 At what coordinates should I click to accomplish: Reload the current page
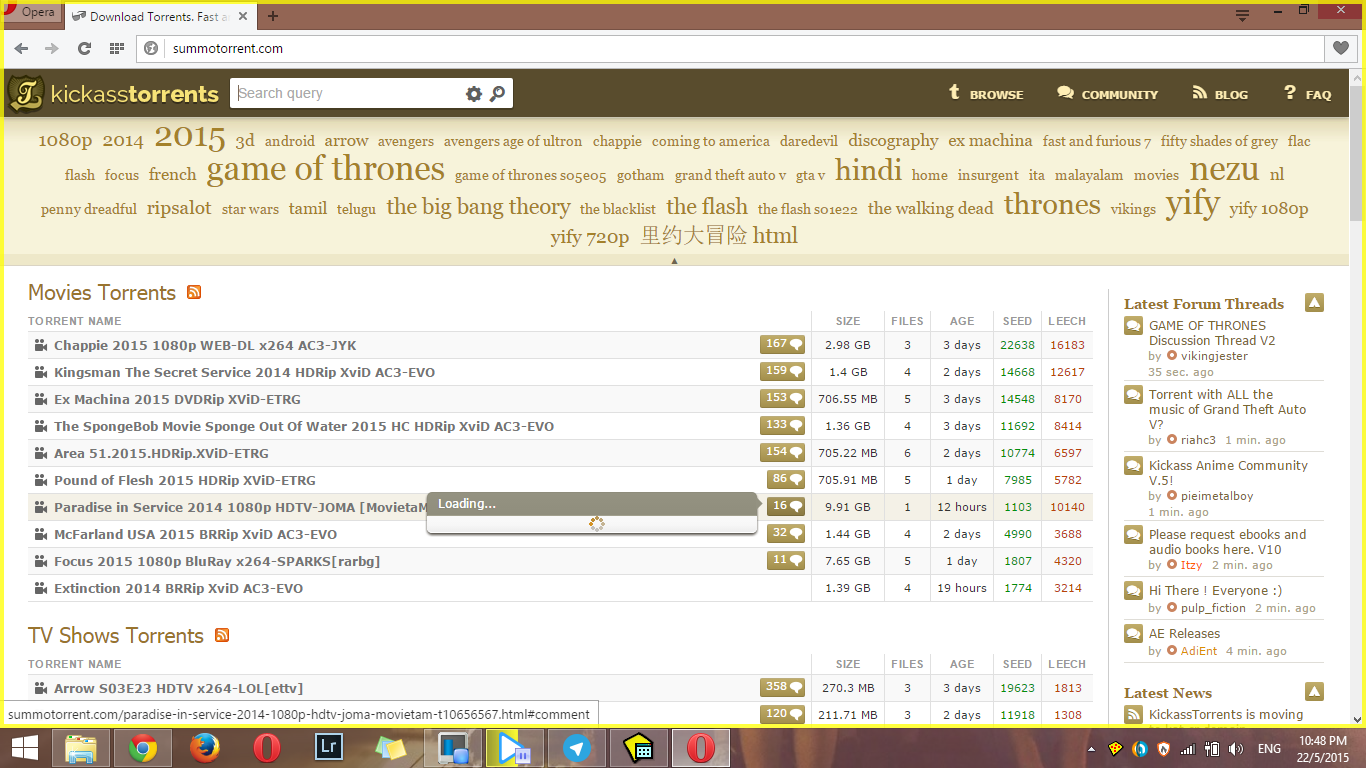(x=85, y=48)
